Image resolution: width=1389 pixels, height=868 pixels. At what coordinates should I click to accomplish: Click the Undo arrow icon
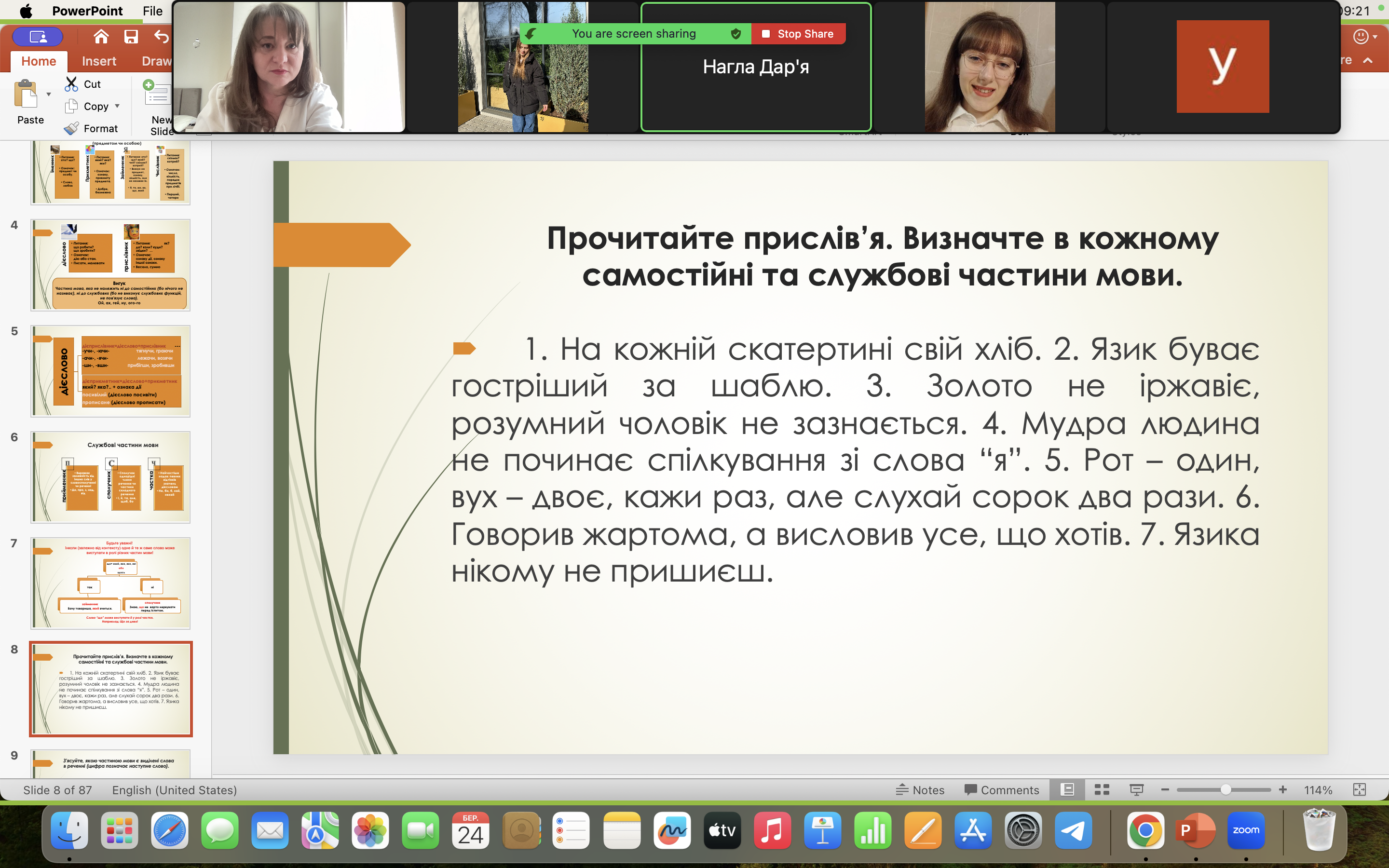(161, 37)
